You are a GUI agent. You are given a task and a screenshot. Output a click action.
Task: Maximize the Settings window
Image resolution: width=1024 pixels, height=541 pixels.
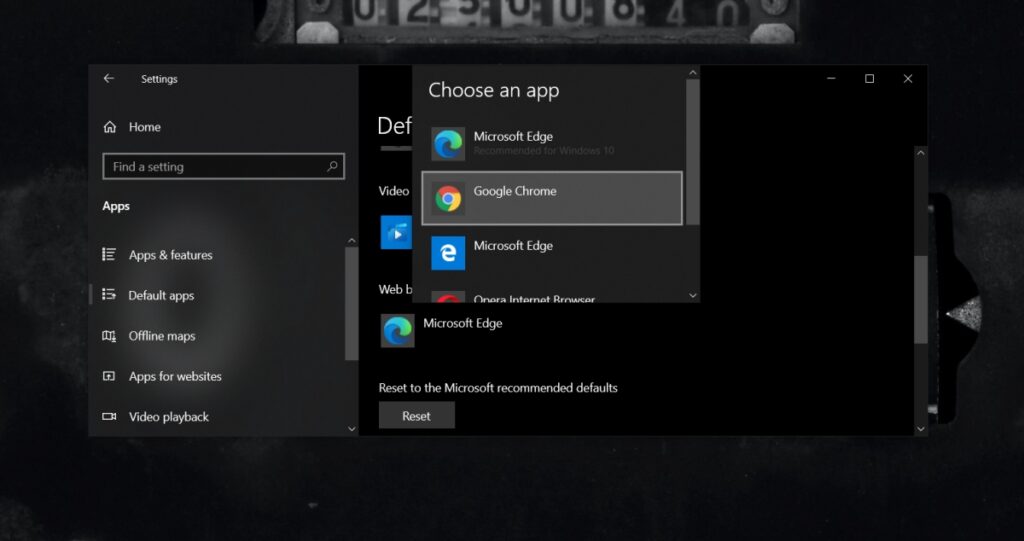click(x=869, y=79)
